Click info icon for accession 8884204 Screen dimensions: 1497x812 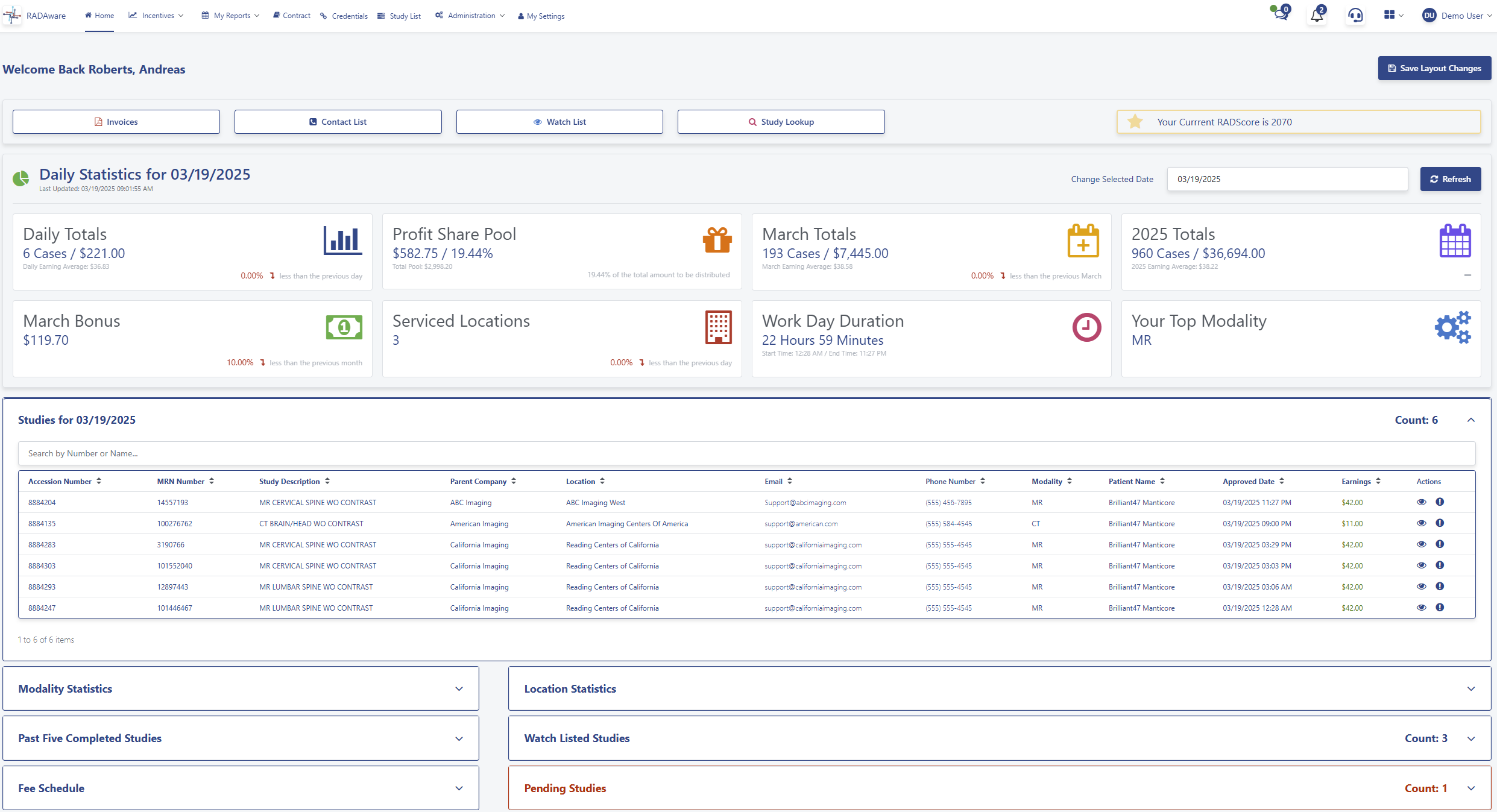click(x=1440, y=502)
